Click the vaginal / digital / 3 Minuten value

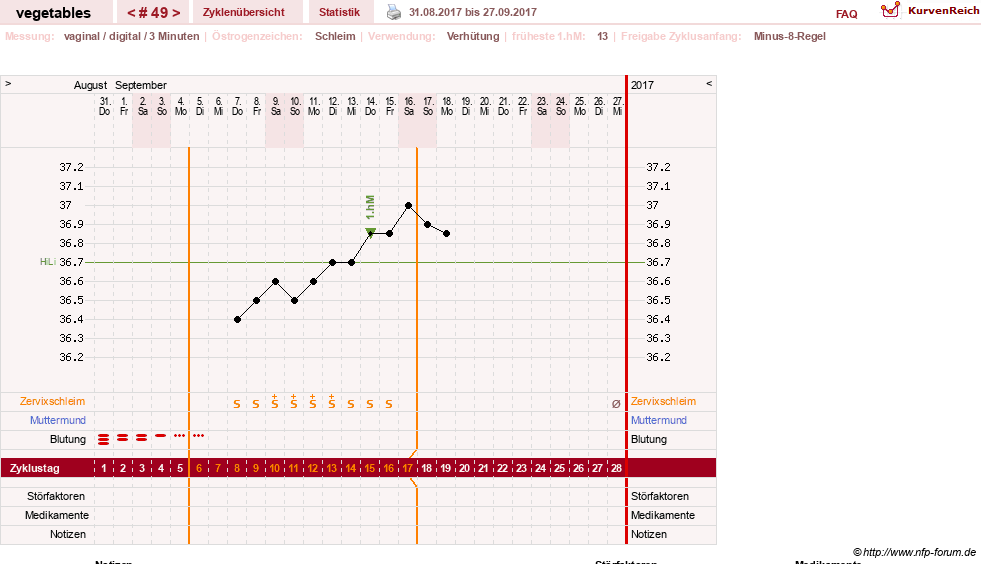[131, 36]
